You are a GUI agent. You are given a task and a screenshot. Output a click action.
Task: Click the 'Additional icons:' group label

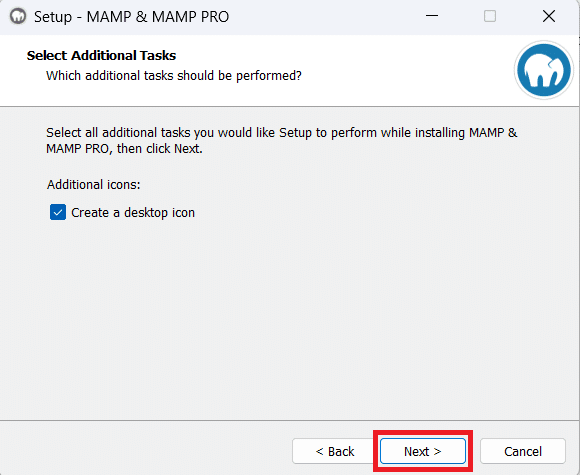tap(94, 184)
